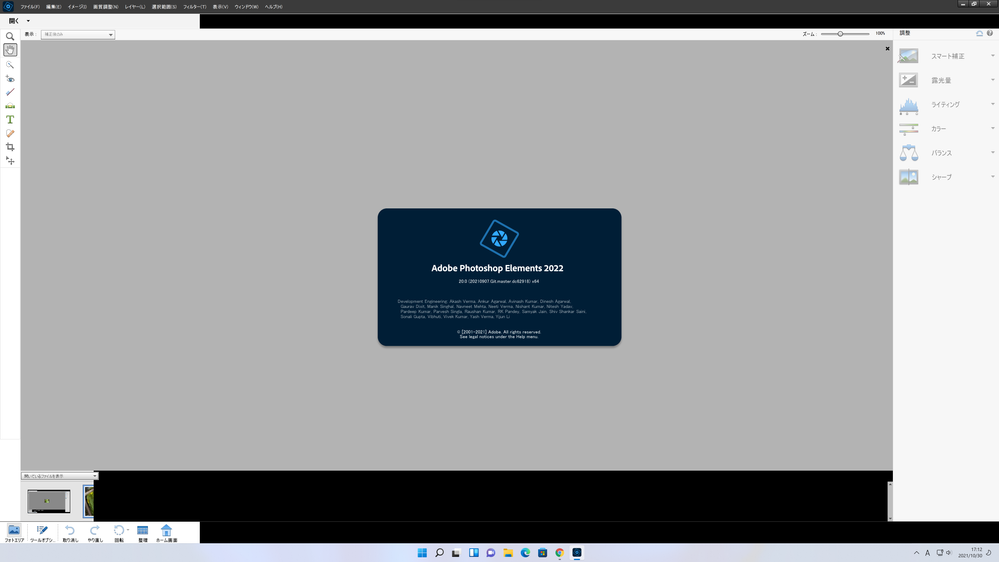Open the Photo Bin file filter dropdown

tap(59, 476)
